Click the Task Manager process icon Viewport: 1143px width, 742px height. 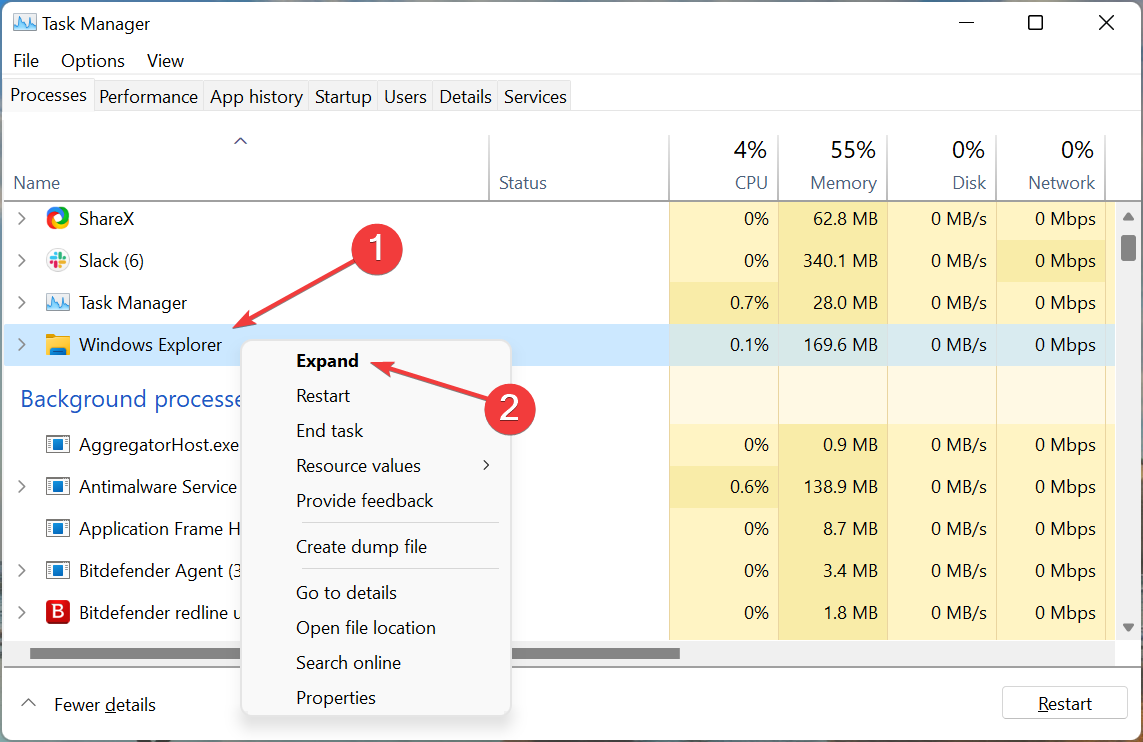[x=57, y=302]
